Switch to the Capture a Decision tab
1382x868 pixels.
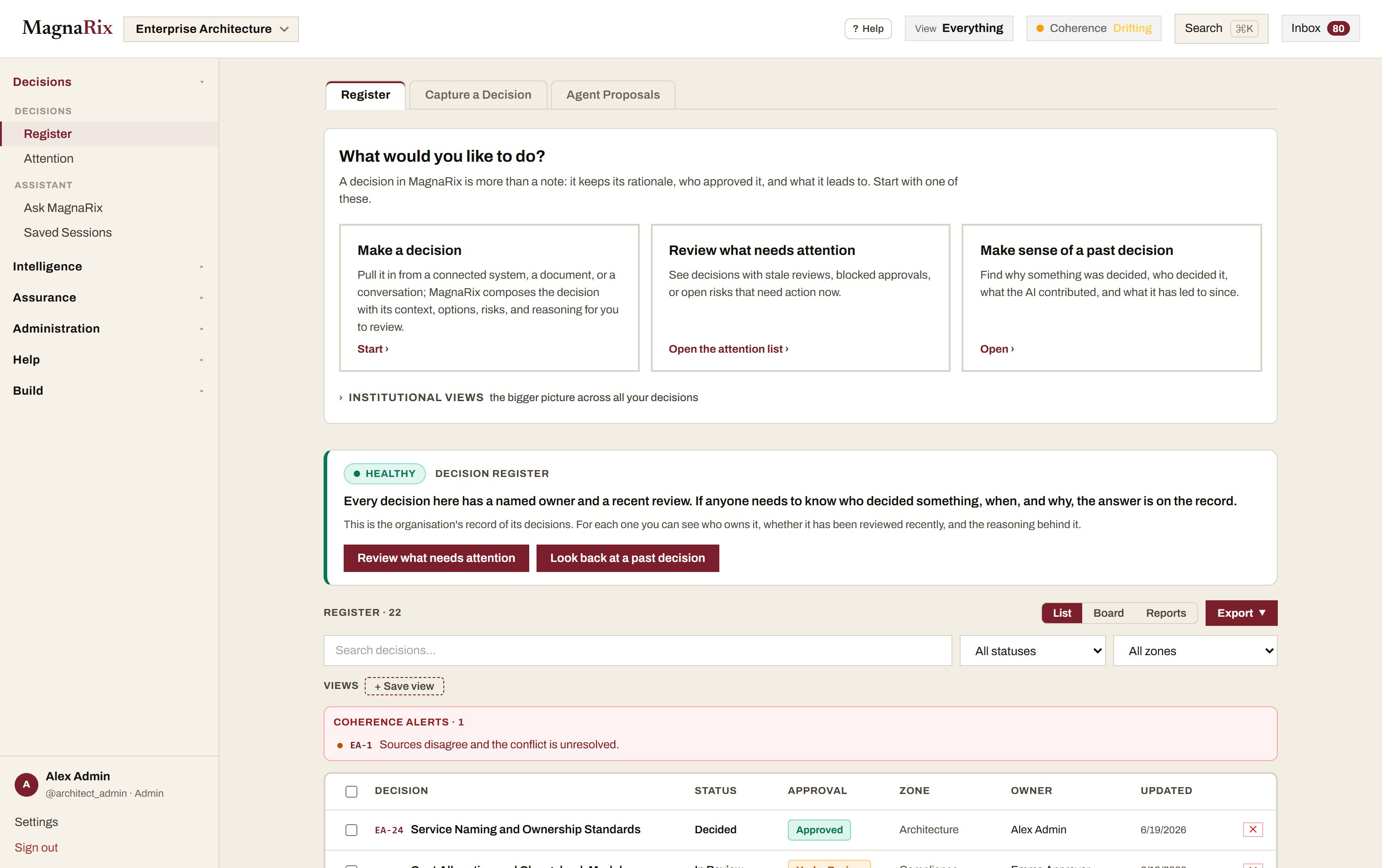click(478, 95)
